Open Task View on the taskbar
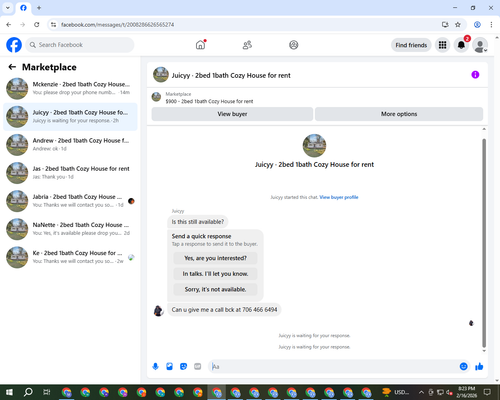Image resolution: width=500 pixels, height=400 pixels. point(47,392)
